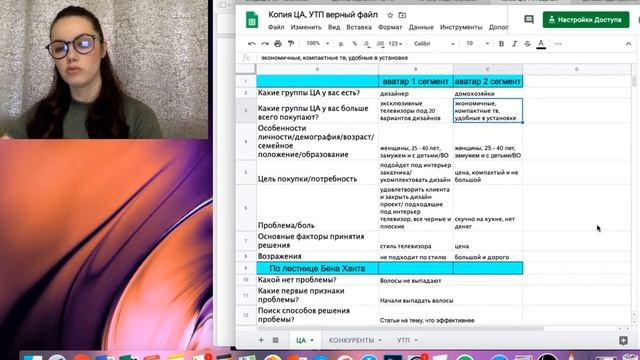Toggle bold formatting

click(x=501, y=44)
